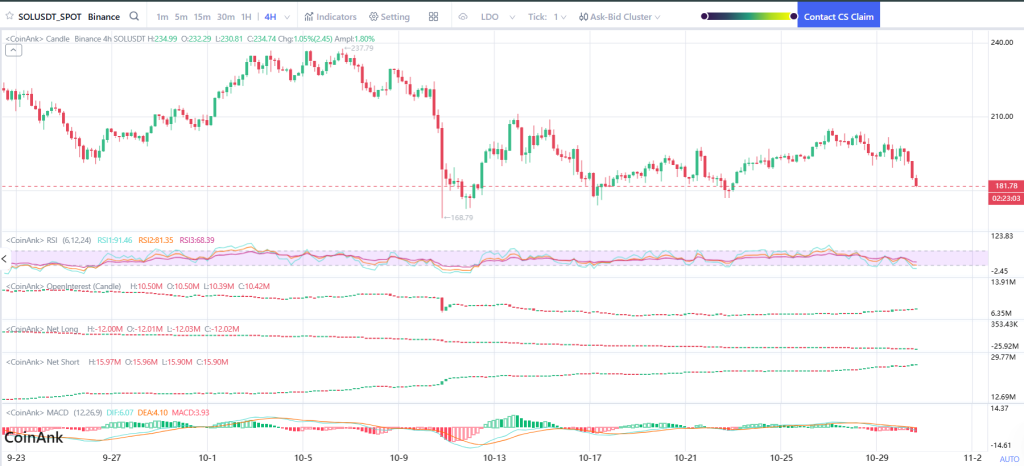This screenshot has width=1024, height=466.
Task: Click the left-side panel expand arrow near RSI
Action: click(x=3, y=259)
